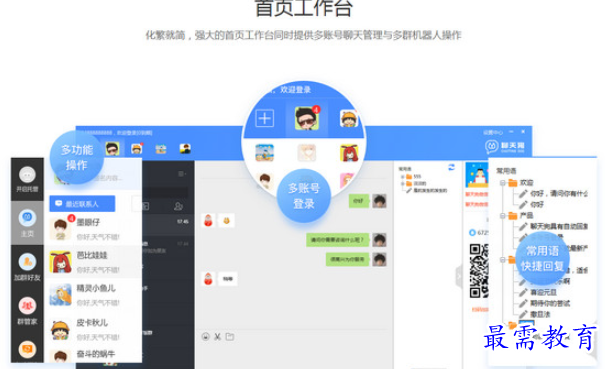Click the red tumbler avatar on the first incoming message
Image resolution: width=605 pixels, height=369 pixels.
[x=208, y=220]
